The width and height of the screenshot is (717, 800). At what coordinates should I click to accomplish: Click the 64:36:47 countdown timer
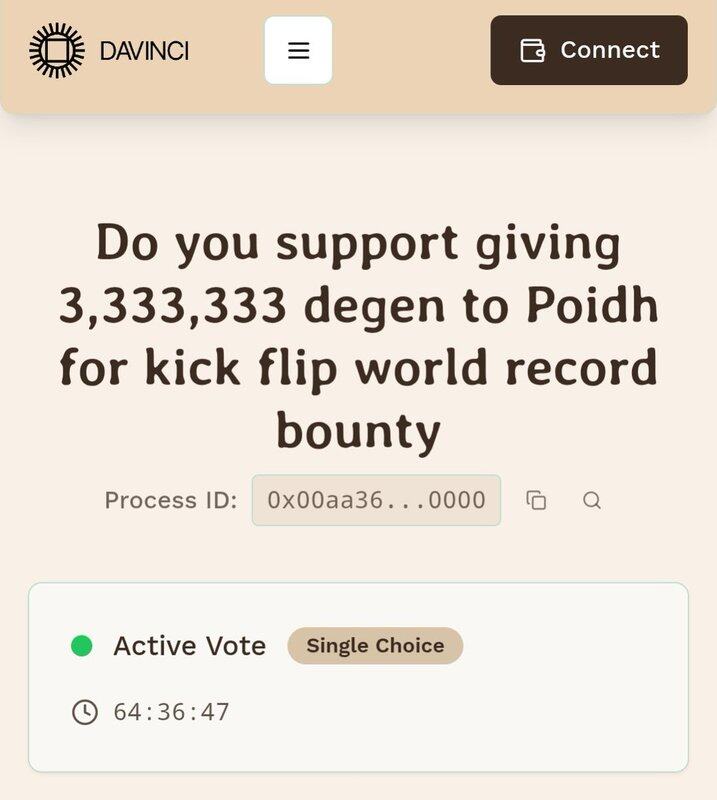pos(171,712)
